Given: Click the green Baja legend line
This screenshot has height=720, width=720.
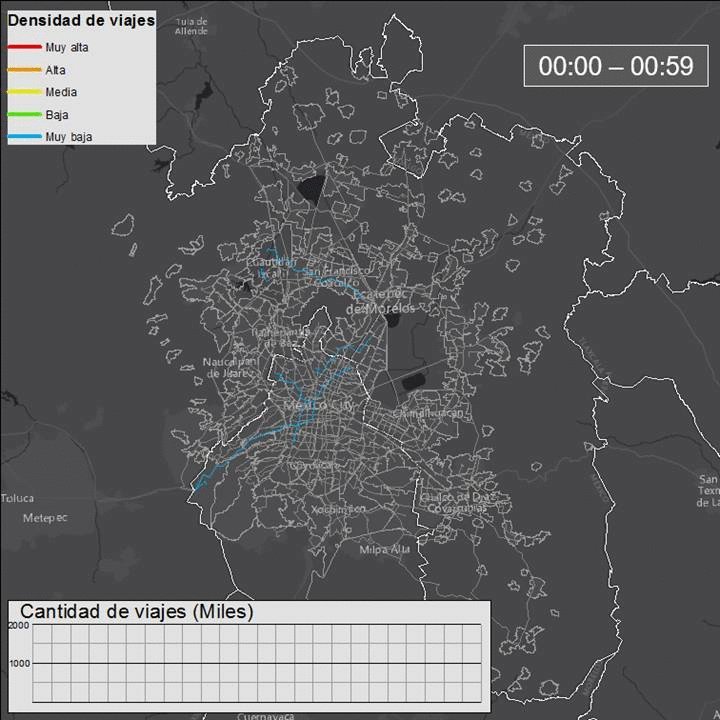Looking at the screenshot, I should point(24,115).
